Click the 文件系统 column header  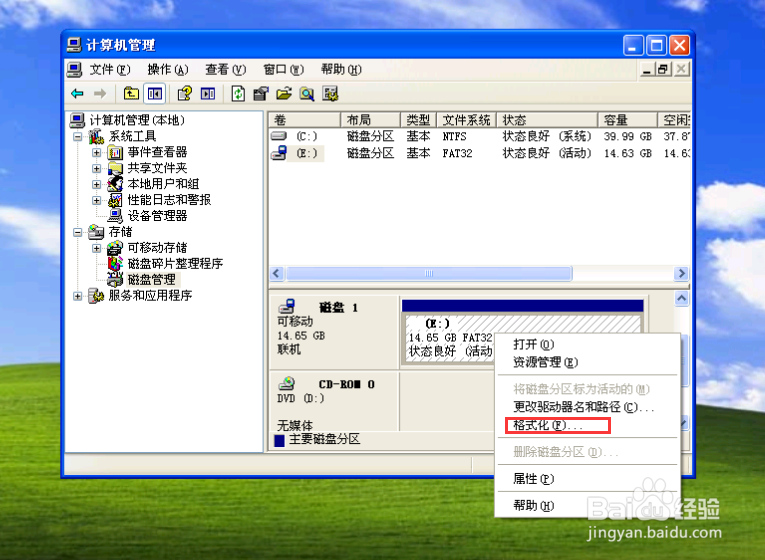point(466,120)
